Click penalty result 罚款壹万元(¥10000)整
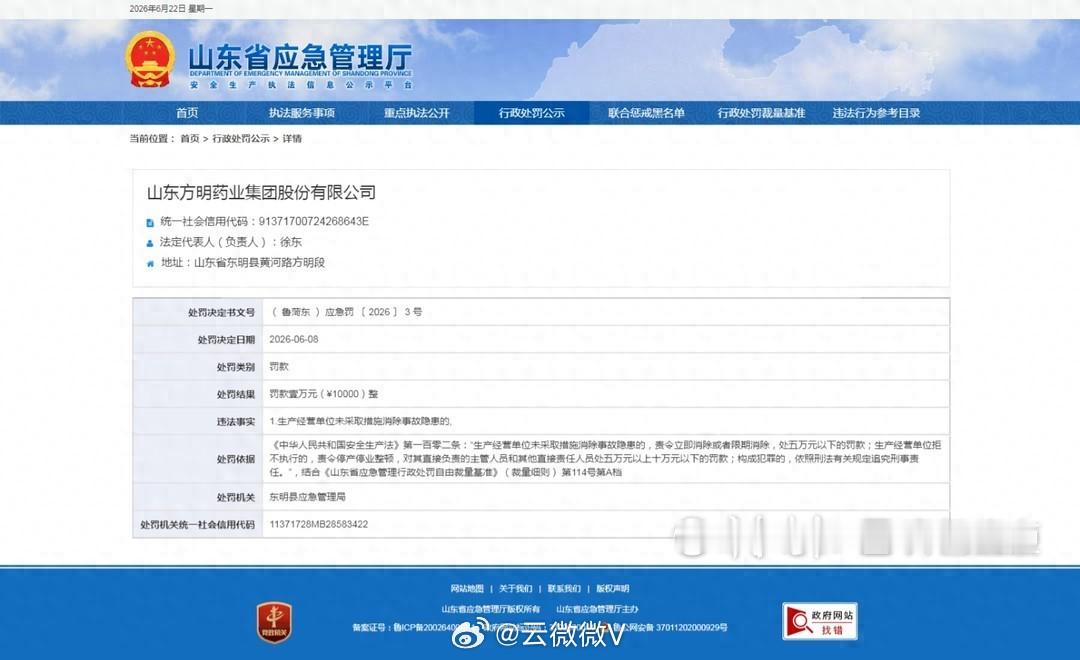1080x660 pixels. coord(324,394)
